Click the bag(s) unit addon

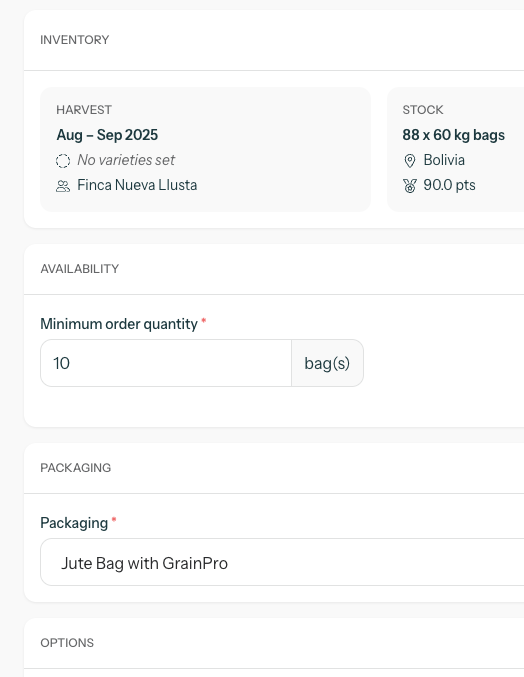pyautogui.click(x=327, y=363)
